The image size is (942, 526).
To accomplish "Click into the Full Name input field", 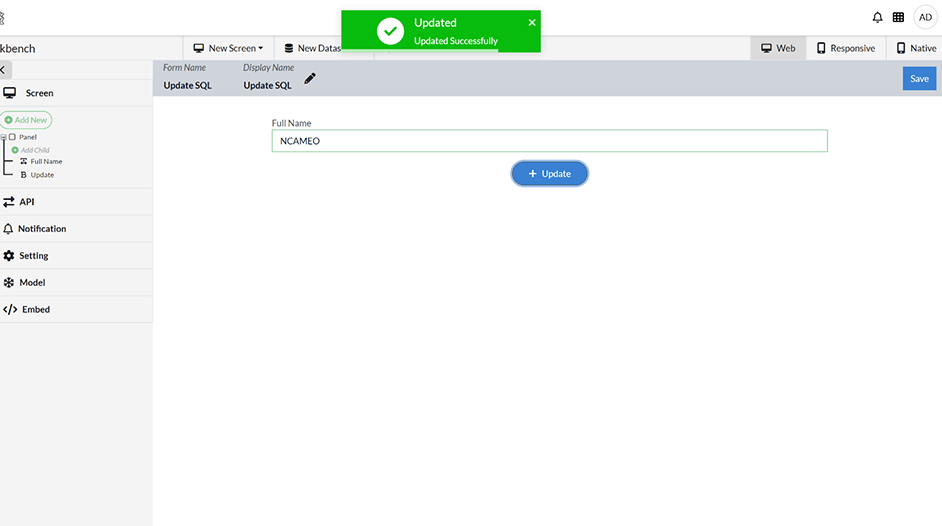I will pyautogui.click(x=549, y=141).
